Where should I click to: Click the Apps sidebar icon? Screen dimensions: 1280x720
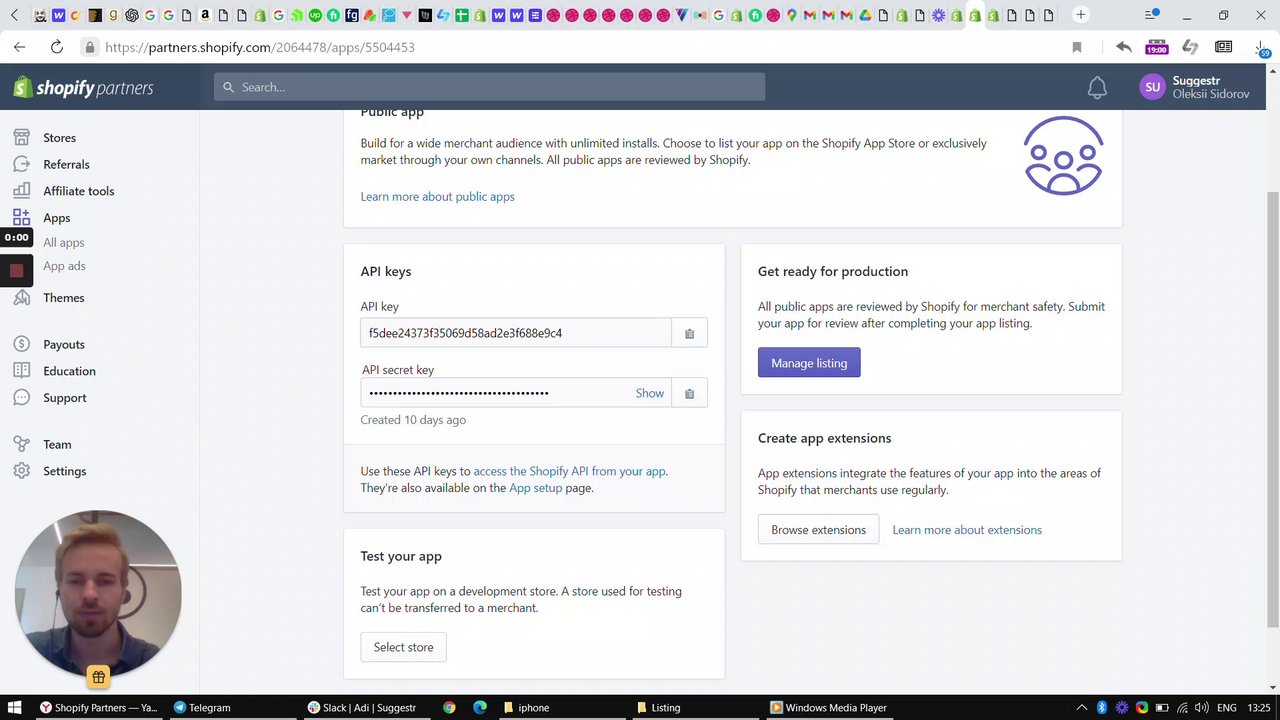tap(22, 217)
